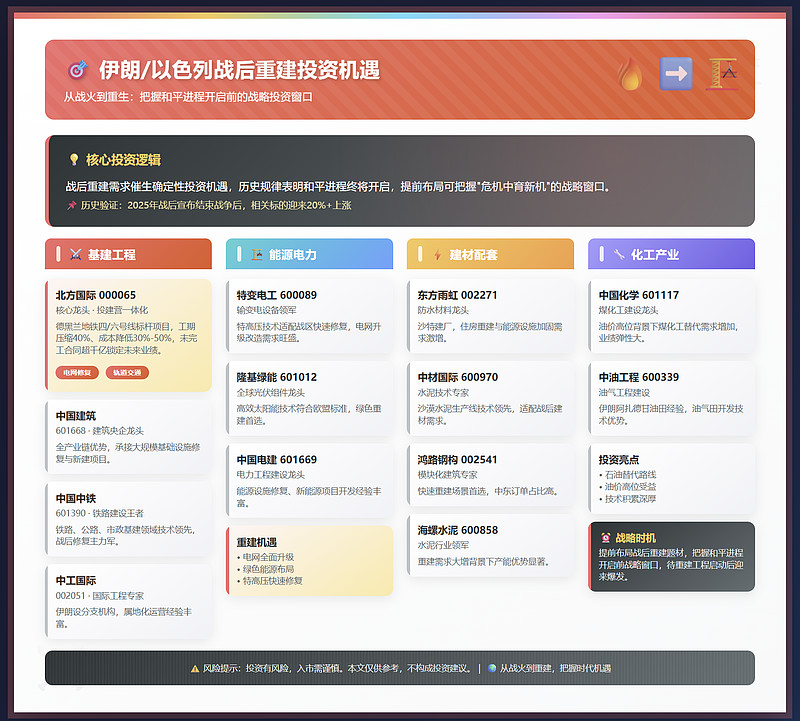Screen dimensions: 800x721
Task: Click the crossed swords icon by 基建工程
Action: pyautogui.click(x=76, y=254)
